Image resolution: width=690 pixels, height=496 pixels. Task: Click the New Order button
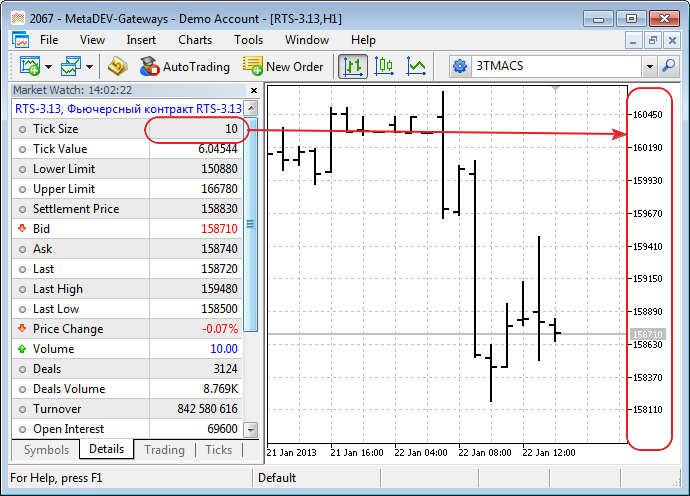tap(283, 66)
